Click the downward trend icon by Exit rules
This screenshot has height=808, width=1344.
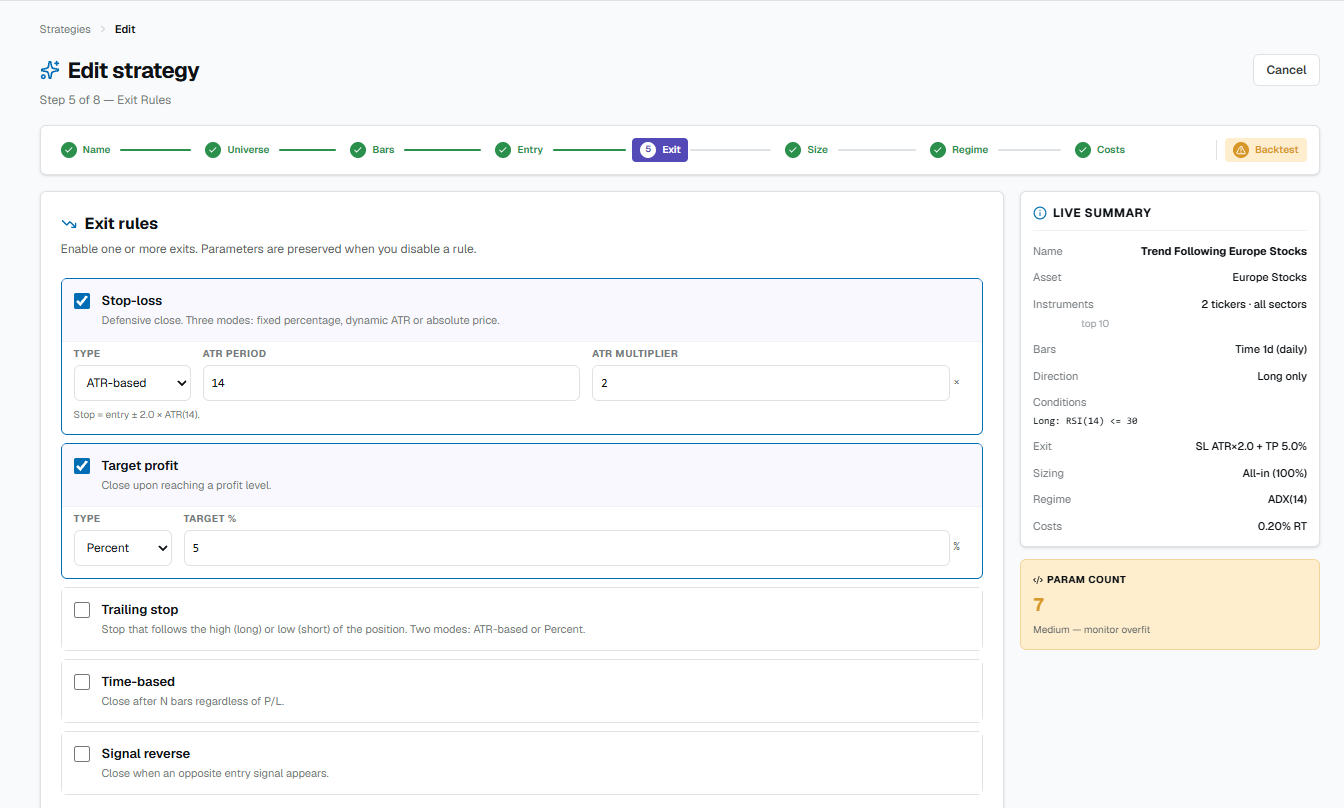69,224
